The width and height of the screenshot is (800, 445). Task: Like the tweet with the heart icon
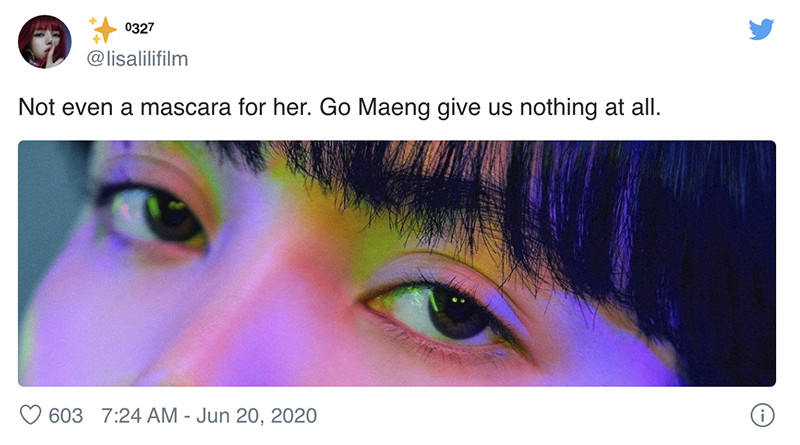pos(33,415)
